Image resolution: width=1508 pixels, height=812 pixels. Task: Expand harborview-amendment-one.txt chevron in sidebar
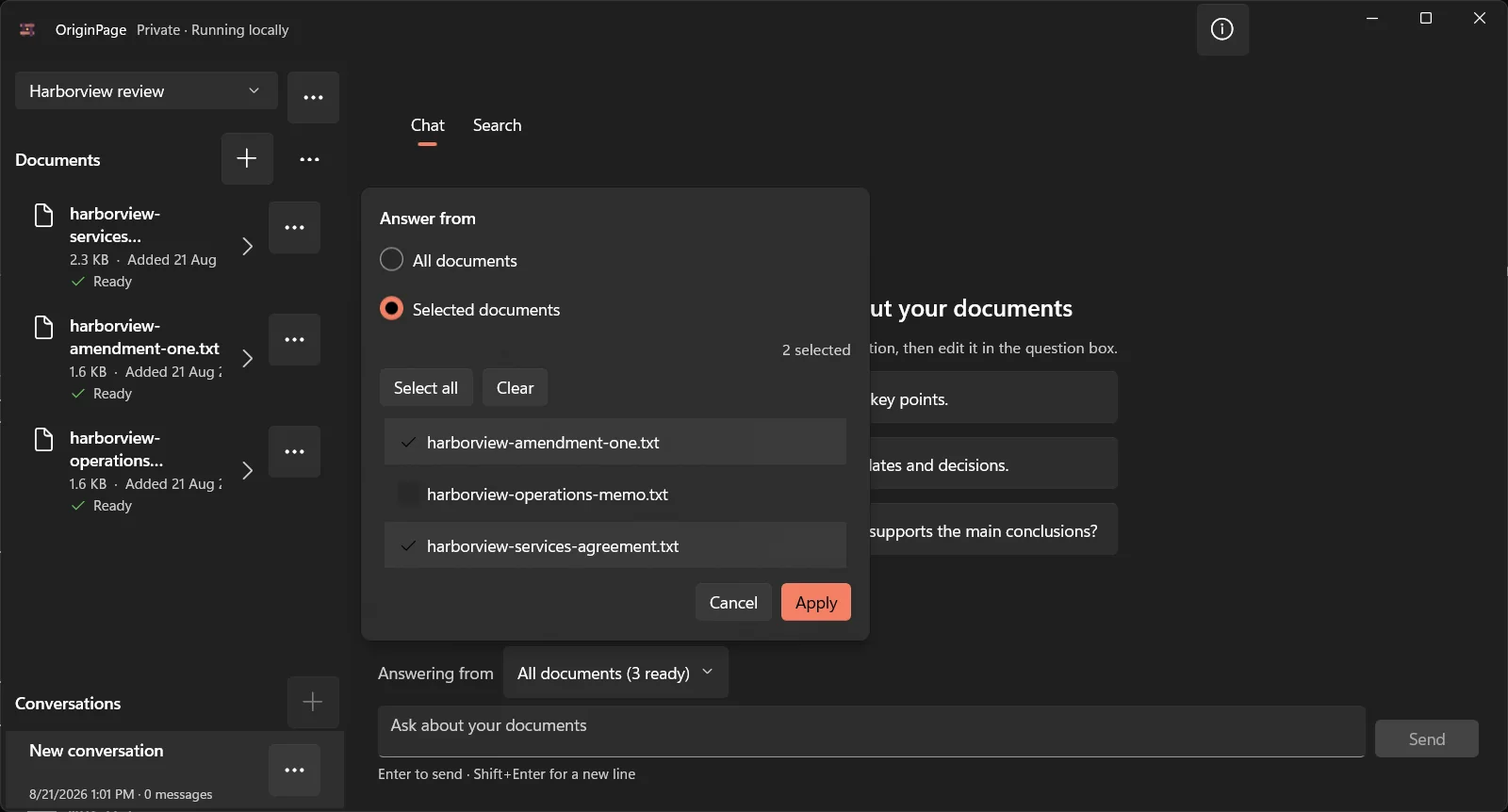[247, 358]
